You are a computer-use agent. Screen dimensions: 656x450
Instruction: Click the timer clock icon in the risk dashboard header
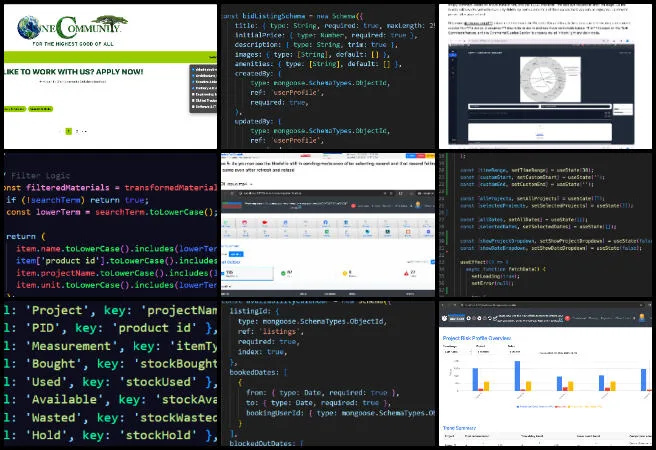tap(444, 318)
